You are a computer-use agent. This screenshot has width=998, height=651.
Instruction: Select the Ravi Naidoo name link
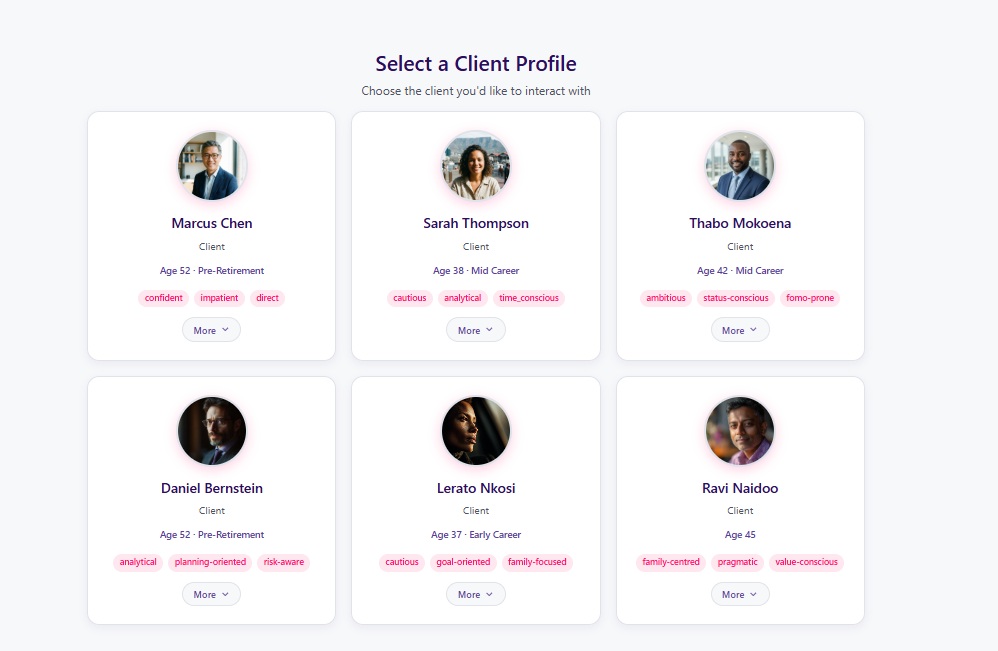(x=740, y=487)
